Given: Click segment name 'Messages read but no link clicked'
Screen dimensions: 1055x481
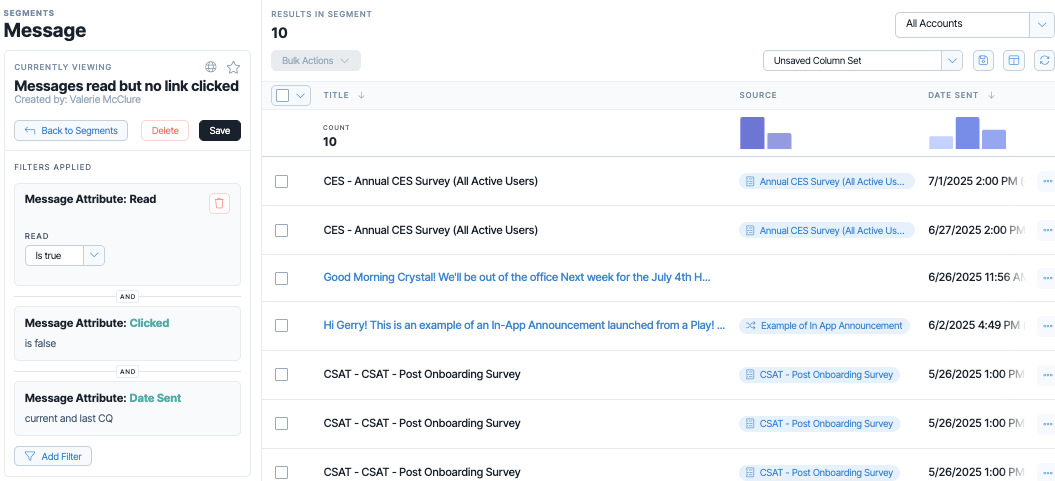Looking at the screenshot, I should 126,86.
